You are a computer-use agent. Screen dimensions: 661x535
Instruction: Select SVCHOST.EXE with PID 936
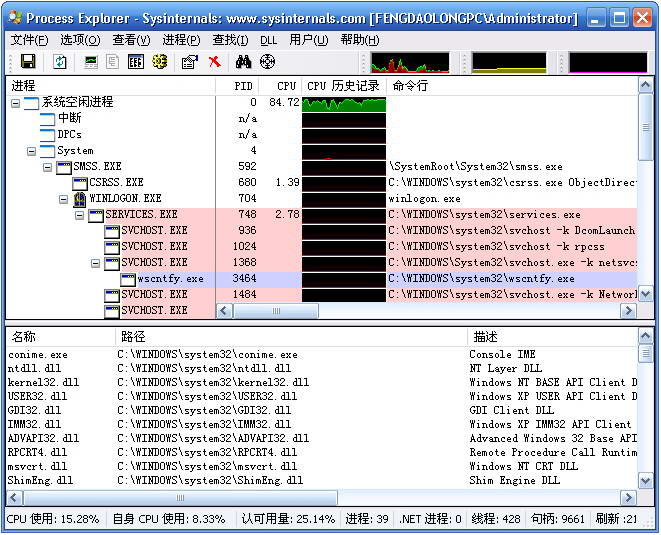[x=321, y=231]
